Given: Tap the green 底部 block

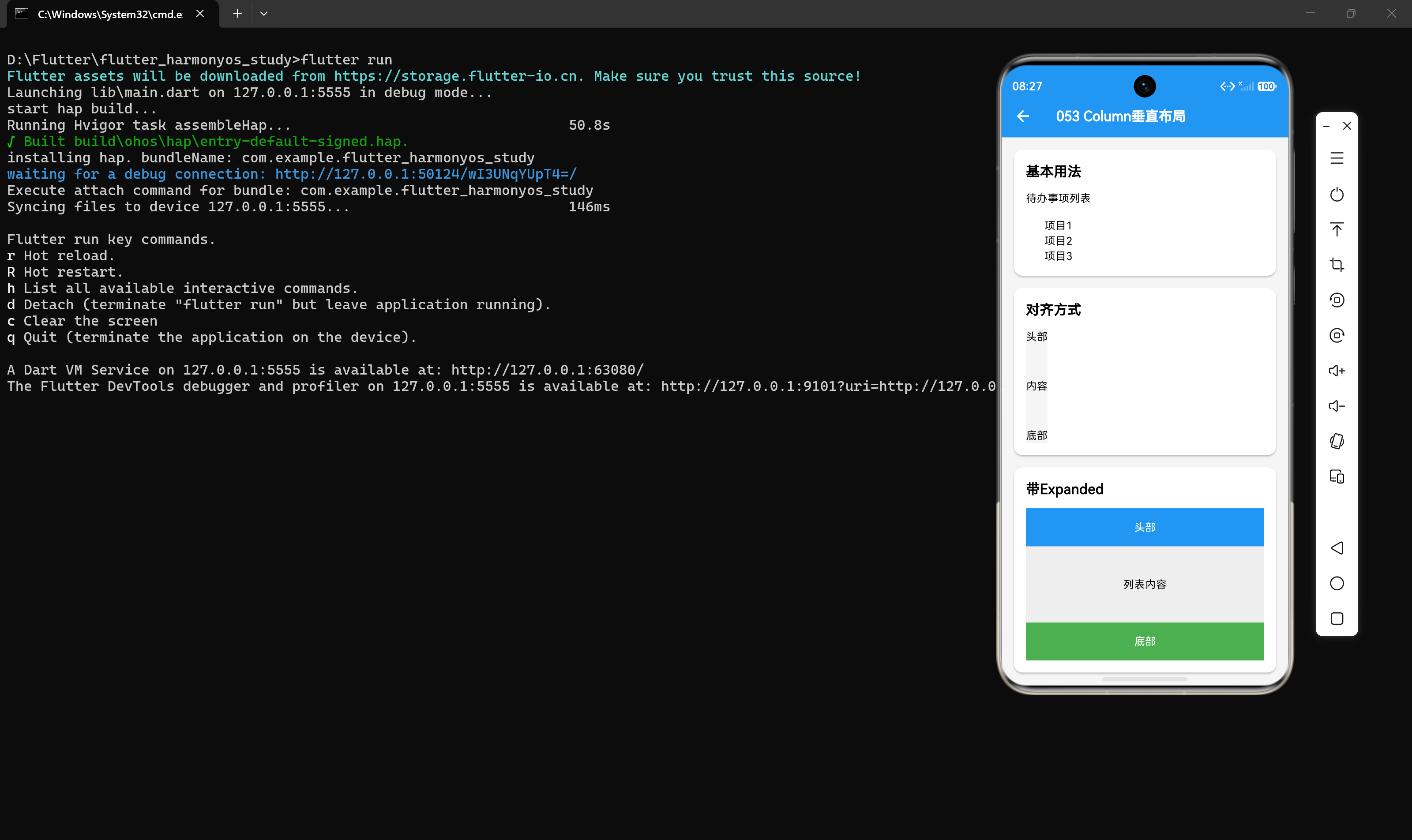Looking at the screenshot, I should coord(1145,641).
